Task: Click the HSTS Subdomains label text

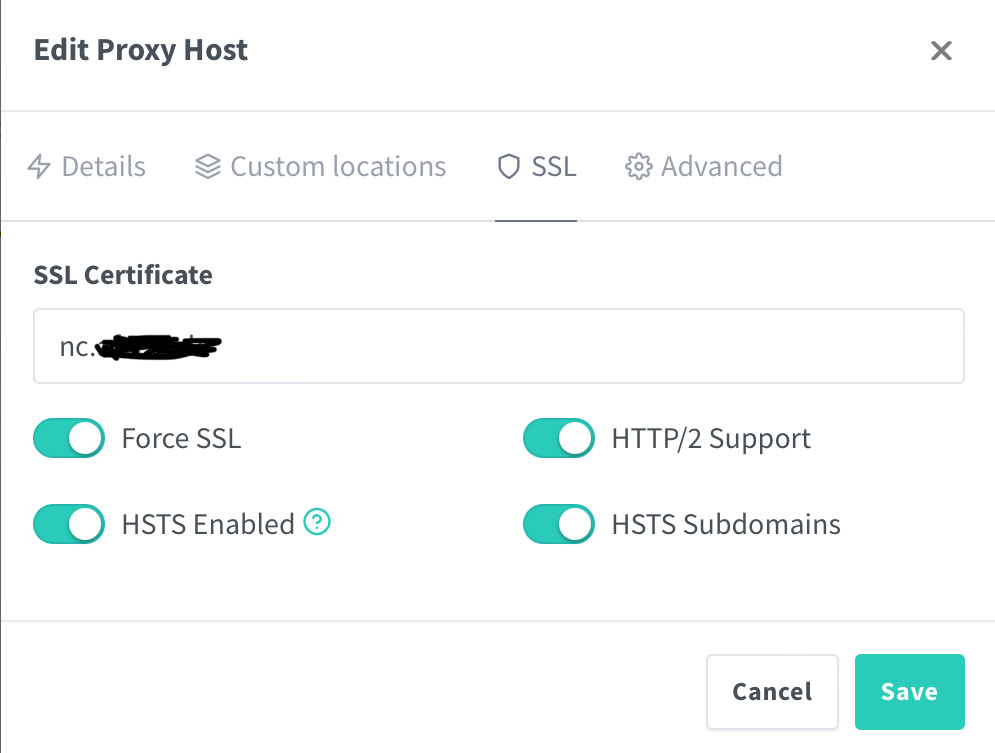Action: click(726, 525)
